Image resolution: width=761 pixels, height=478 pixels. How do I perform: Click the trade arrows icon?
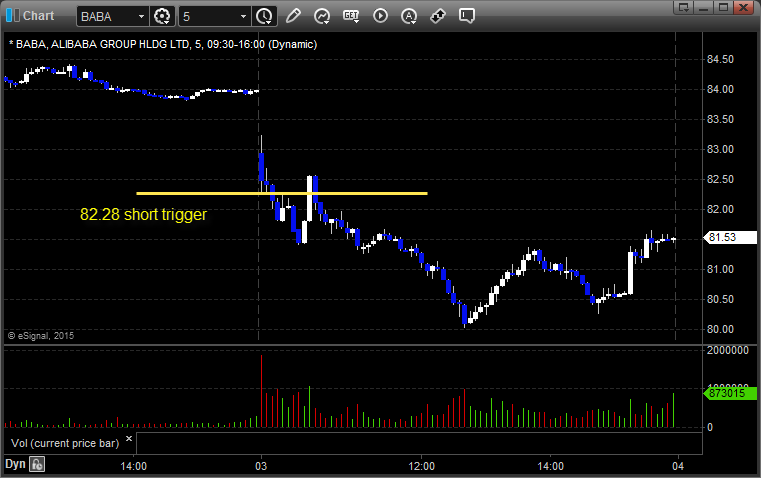point(438,16)
